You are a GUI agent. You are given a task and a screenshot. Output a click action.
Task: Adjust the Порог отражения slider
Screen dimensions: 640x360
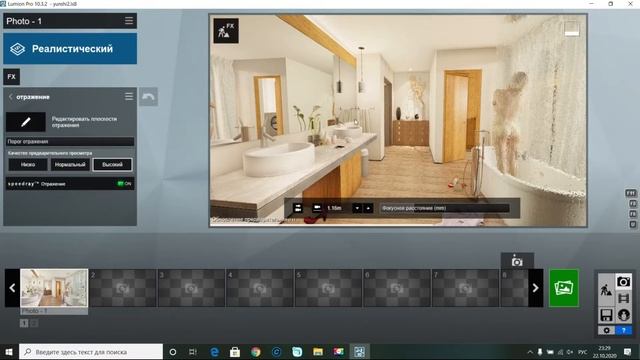click(70, 142)
